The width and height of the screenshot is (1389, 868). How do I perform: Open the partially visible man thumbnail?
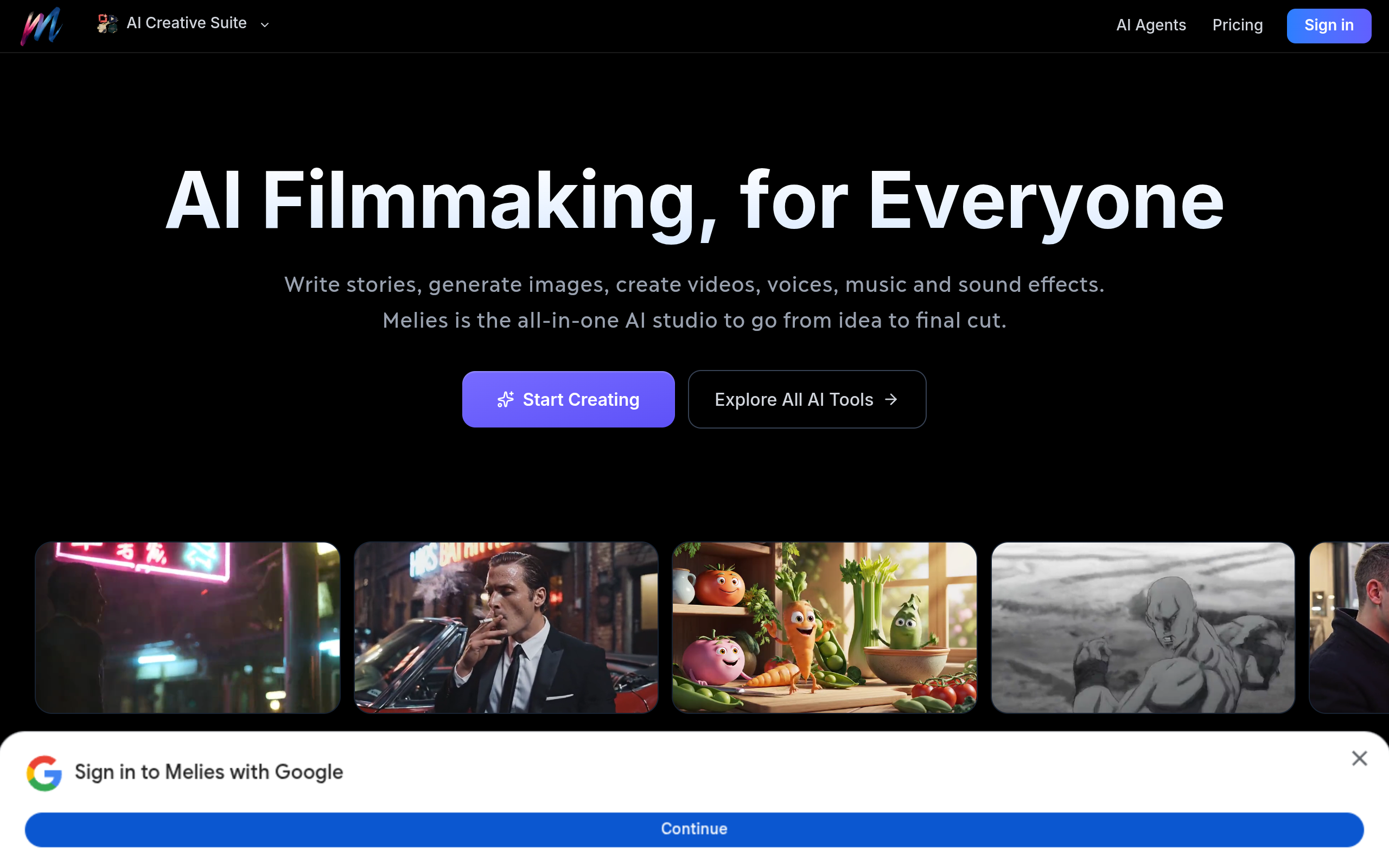[1349, 628]
